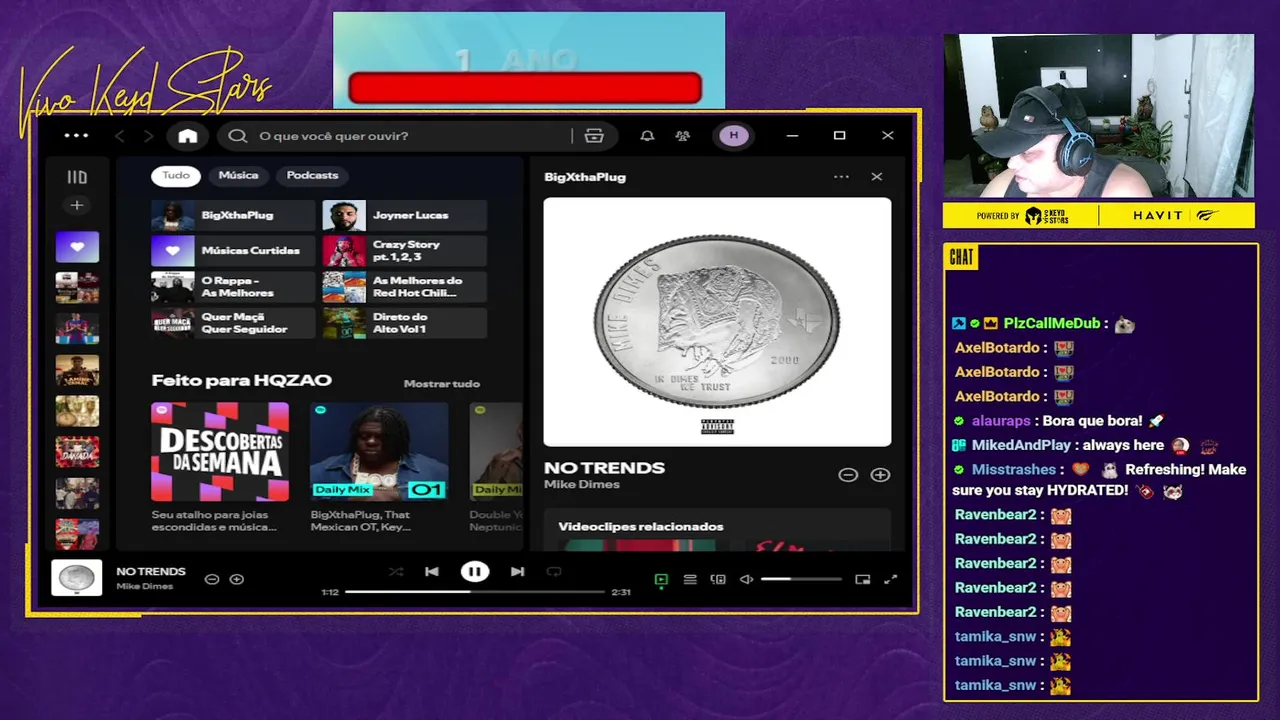Close the Now Playing side panel

click(x=877, y=177)
